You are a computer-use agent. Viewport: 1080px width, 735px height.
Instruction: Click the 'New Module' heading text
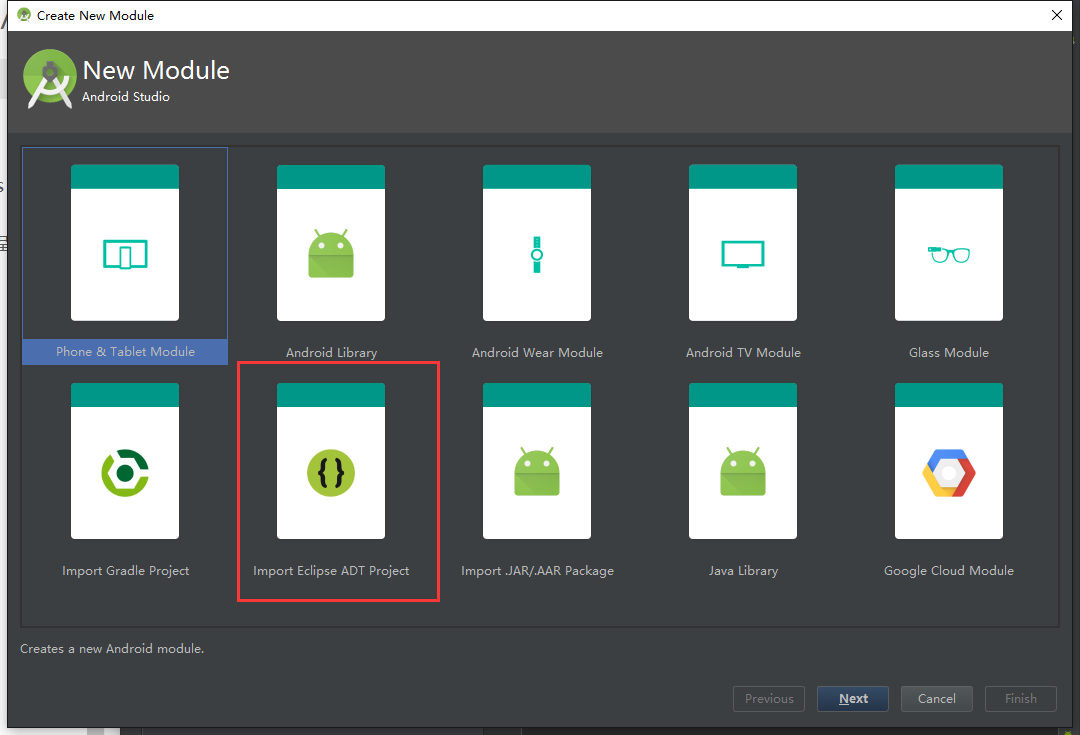point(156,70)
